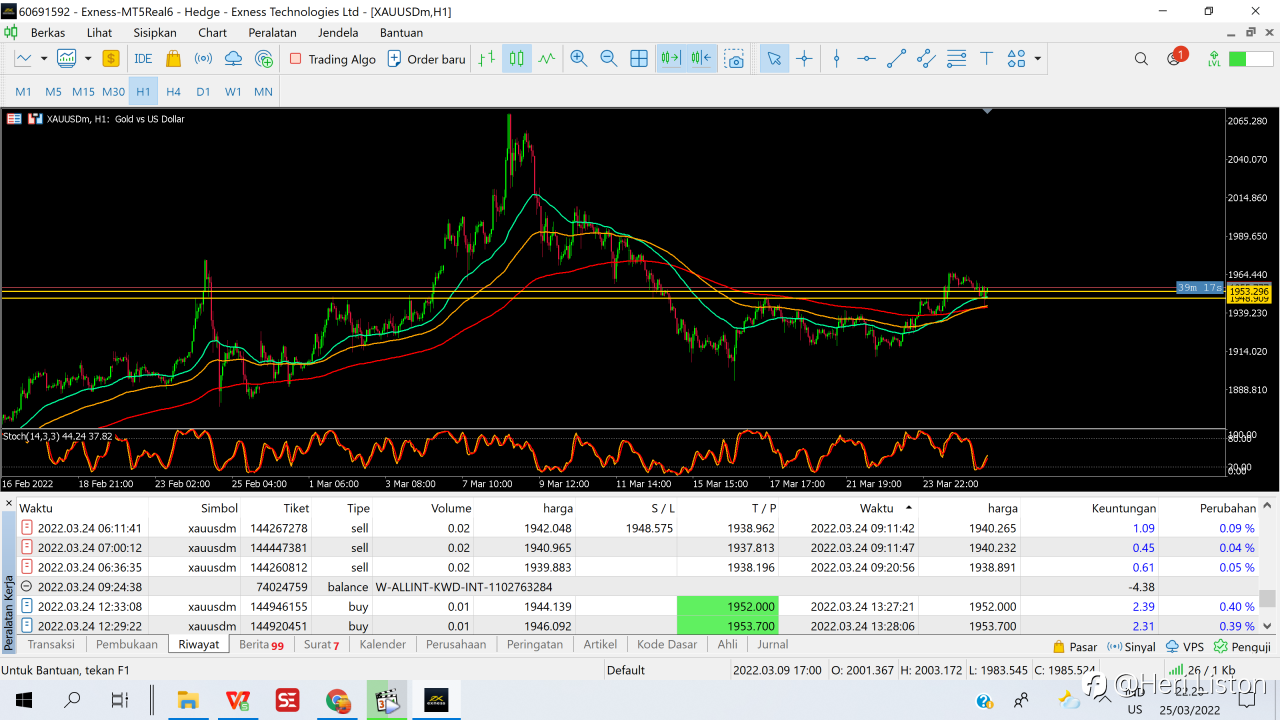The width and height of the screenshot is (1280, 720).
Task: Open the shapes objects dropdown arrow
Action: point(1038,59)
